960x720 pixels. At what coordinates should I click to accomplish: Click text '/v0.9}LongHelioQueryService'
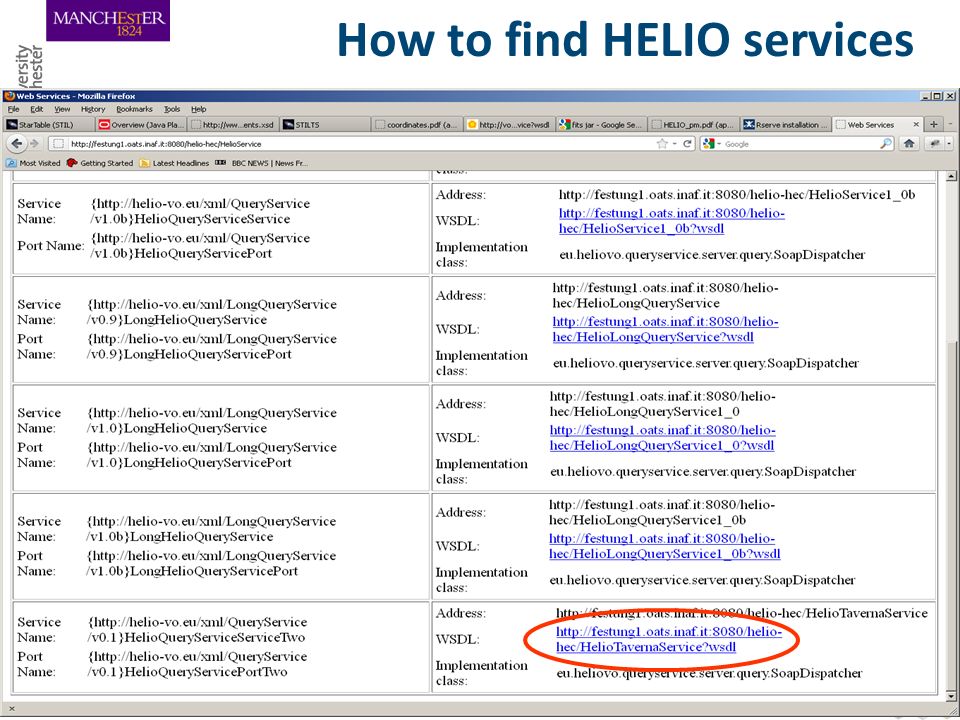tap(177, 320)
